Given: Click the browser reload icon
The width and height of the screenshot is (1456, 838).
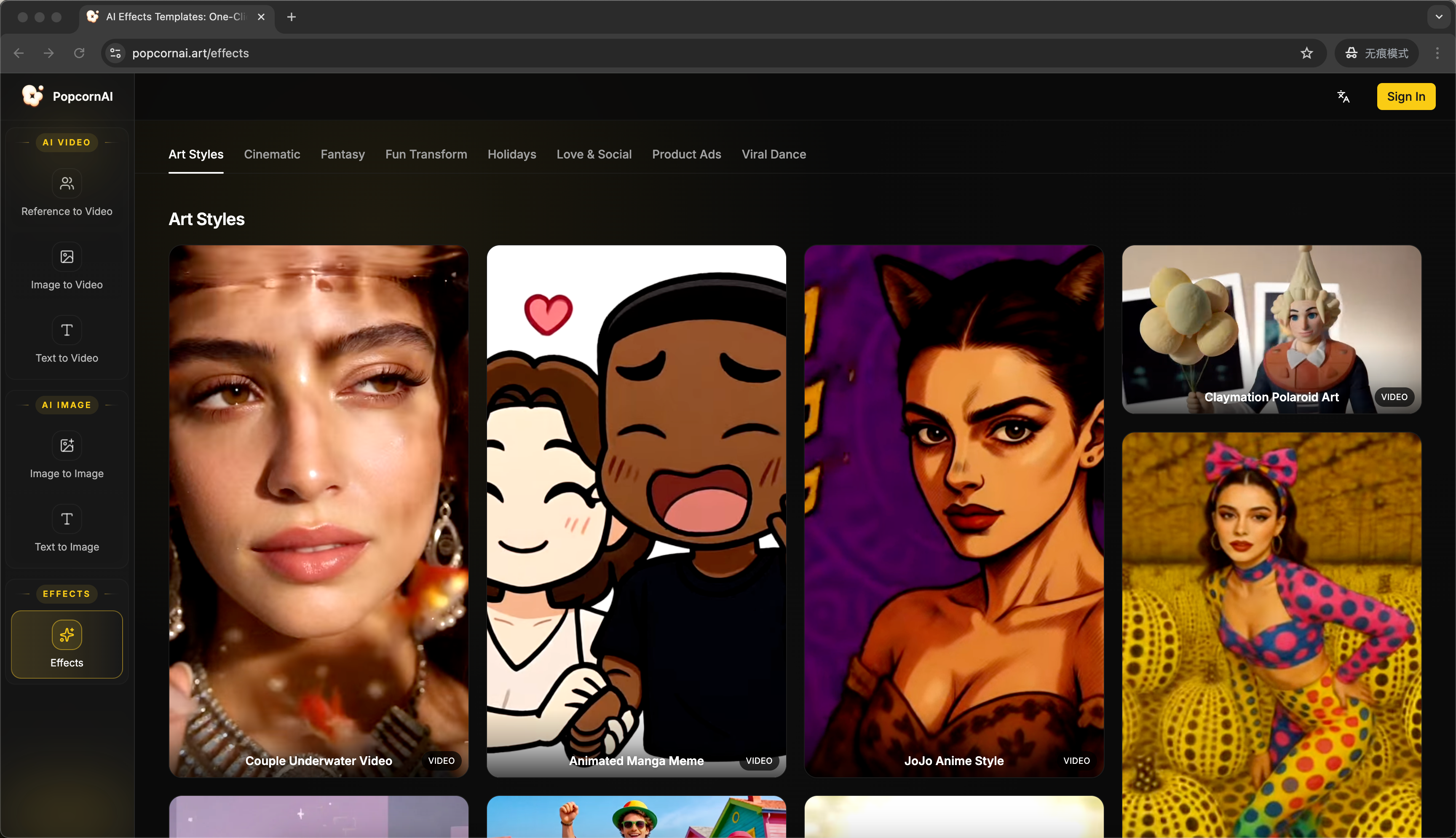Looking at the screenshot, I should [x=79, y=53].
